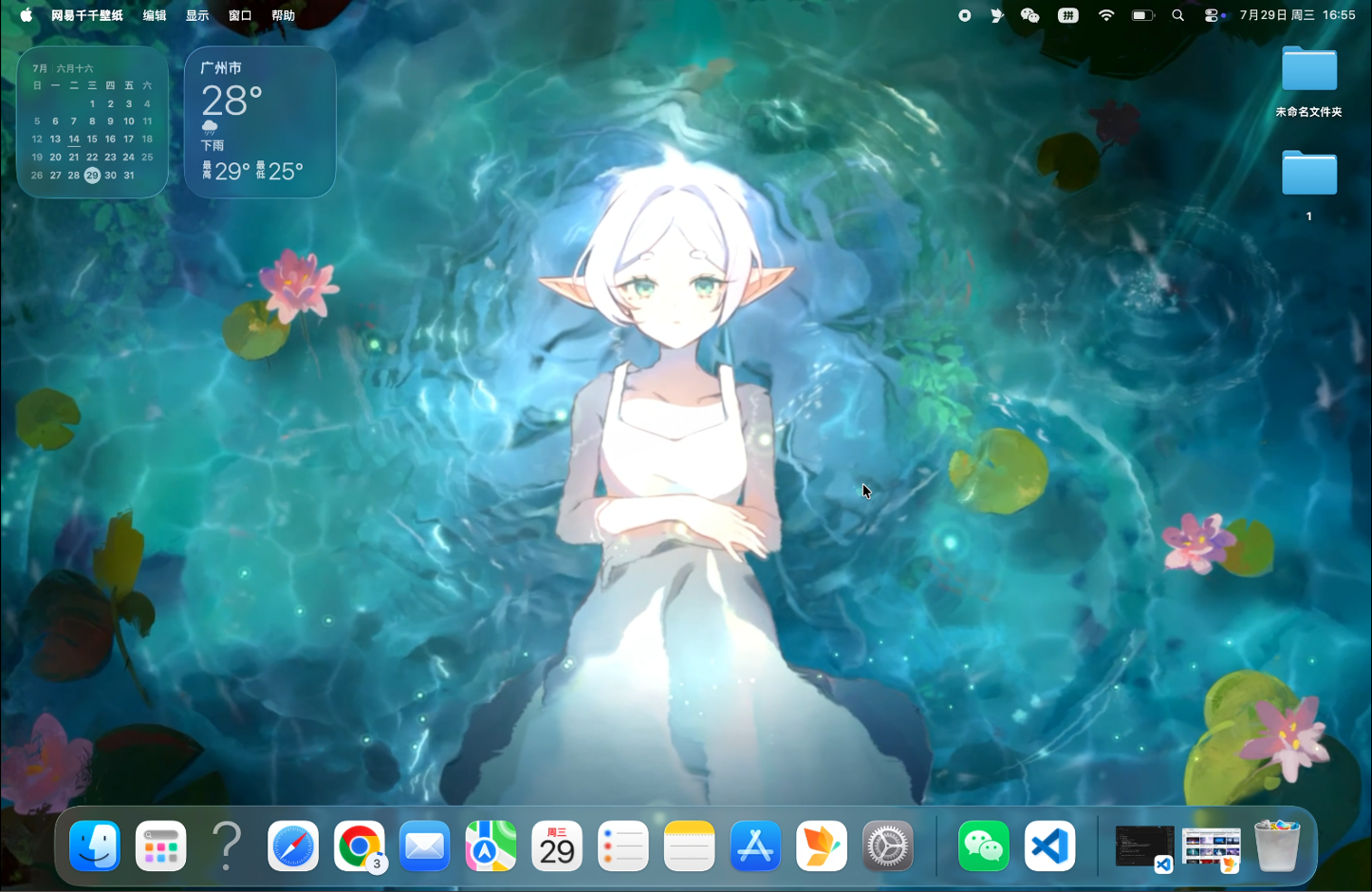Launch Safari from the Dock
The width and height of the screenshot is (1372, 892).
point(293,846)
